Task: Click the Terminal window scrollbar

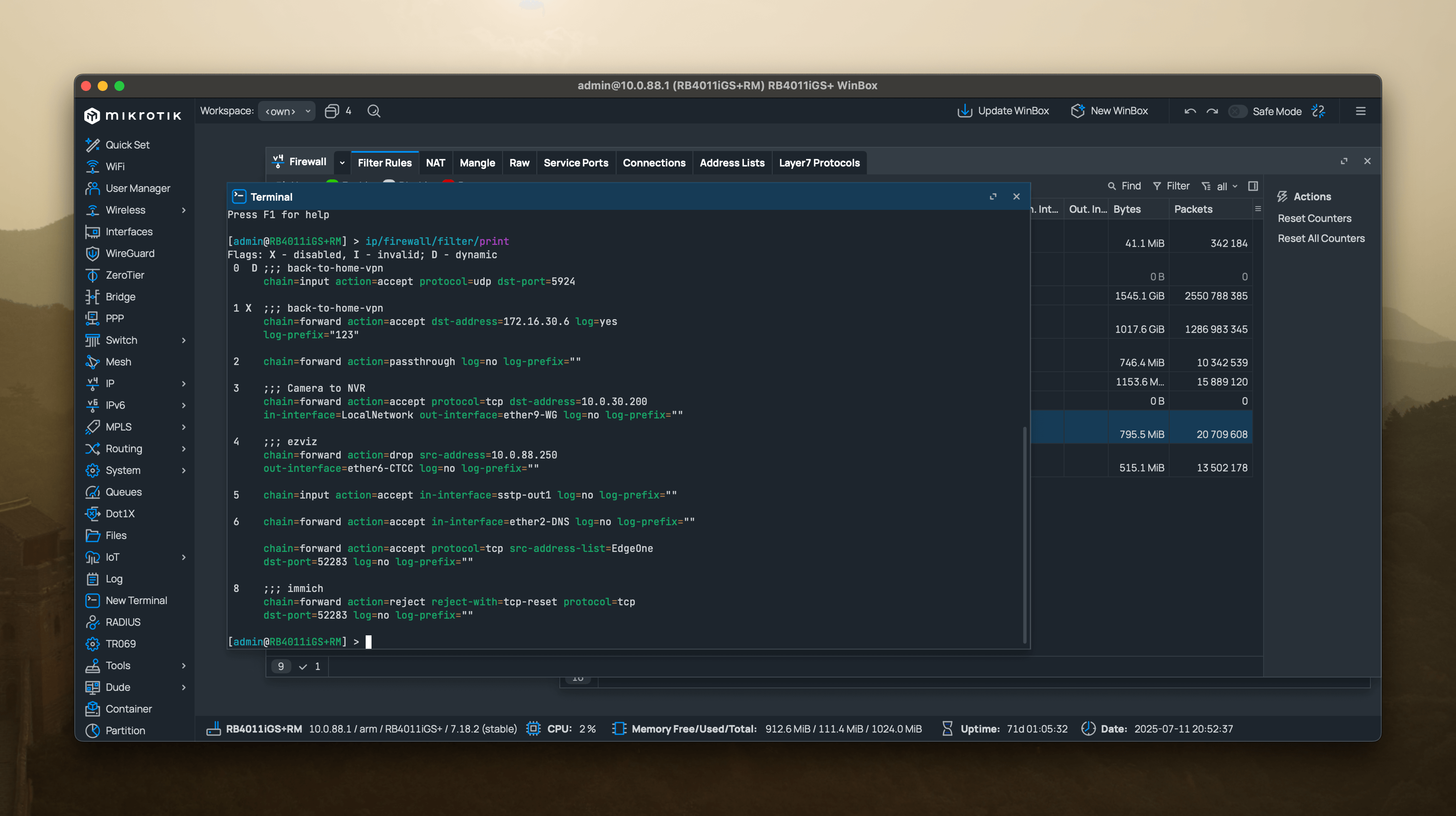Action: tap(1024, 535)
